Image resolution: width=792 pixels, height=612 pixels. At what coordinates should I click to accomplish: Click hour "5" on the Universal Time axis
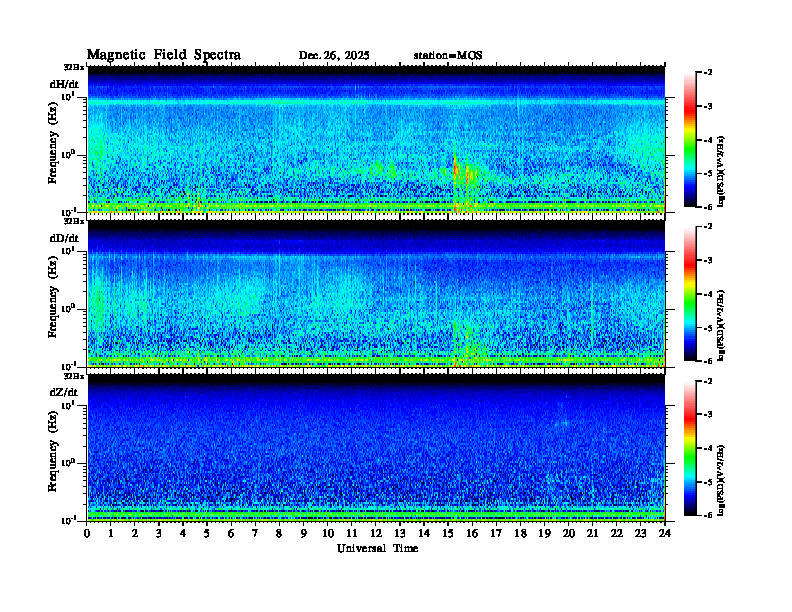(207, 534)
